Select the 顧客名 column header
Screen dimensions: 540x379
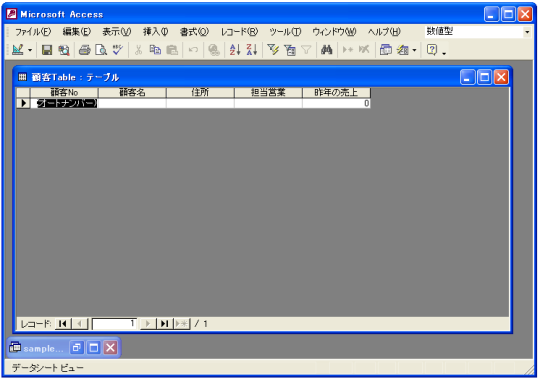[x=132, y=92]
